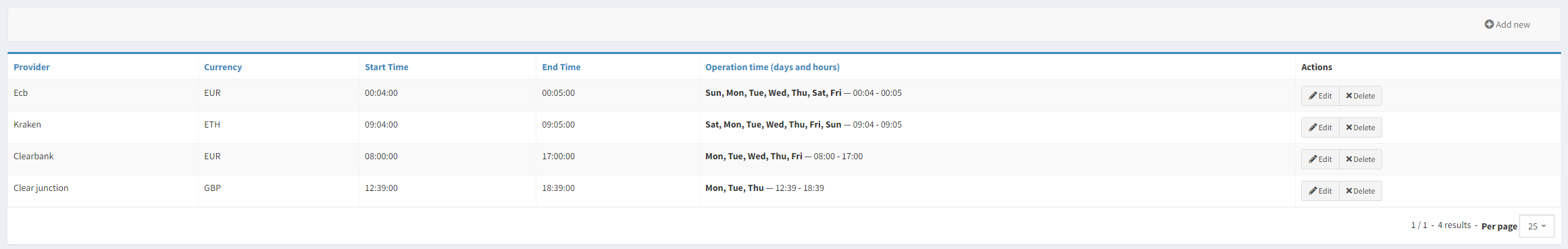The image size is (1568, 249).
Task: Edit the Kraken ETH entry
Action: pyautogui.click(x=1320, y=128)
